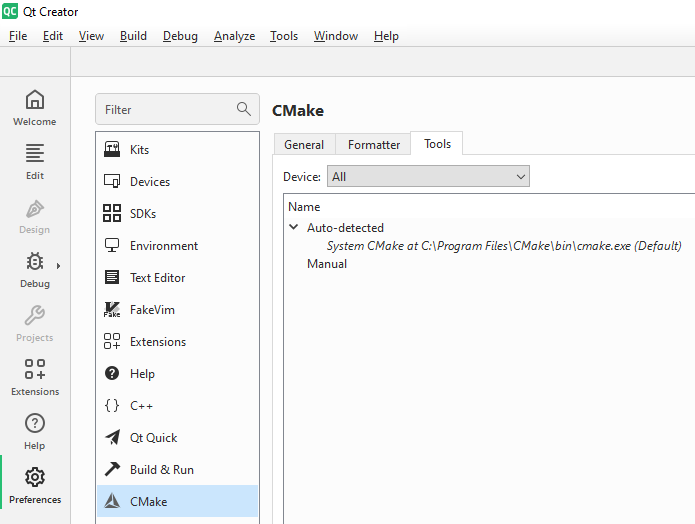Open the Build menu
The width and height of the screenshot is (695, 524).
(x=133, y=36)
